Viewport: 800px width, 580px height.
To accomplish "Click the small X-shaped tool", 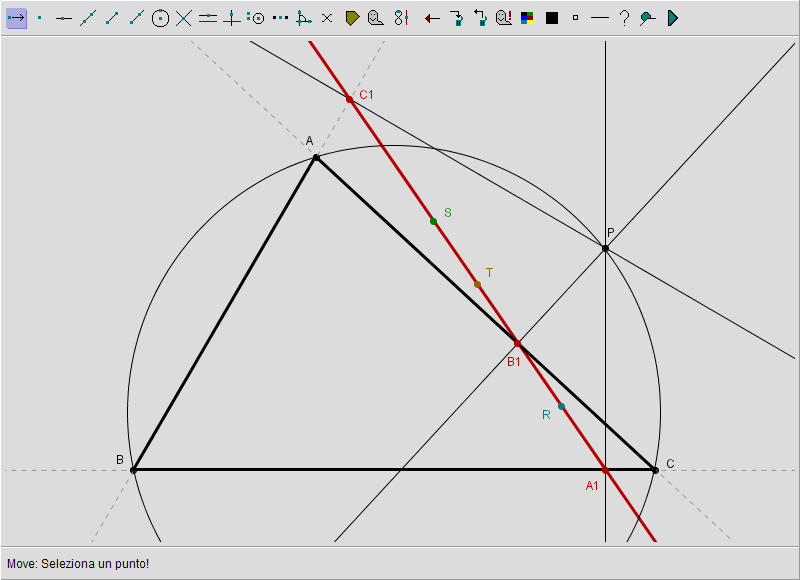I will 327,18.
